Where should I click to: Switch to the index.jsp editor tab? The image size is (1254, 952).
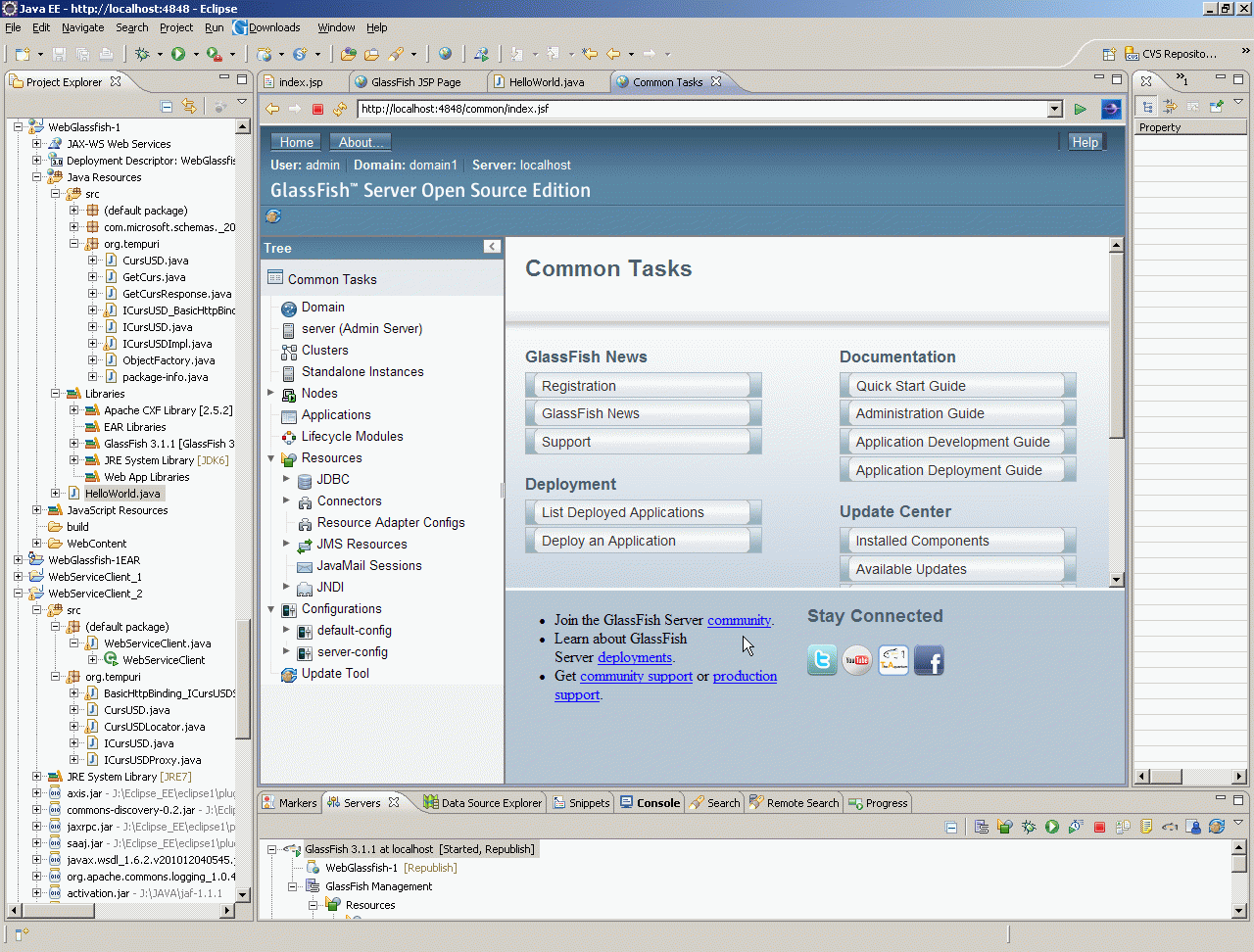tap(301, 82)
